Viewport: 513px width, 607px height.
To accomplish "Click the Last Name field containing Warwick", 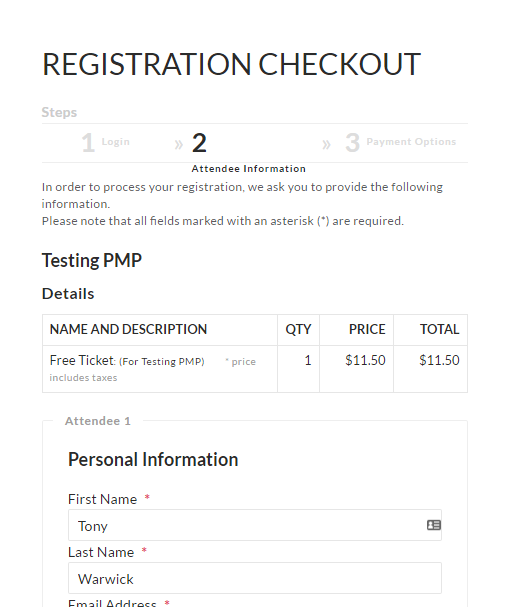I will [255, 578].
